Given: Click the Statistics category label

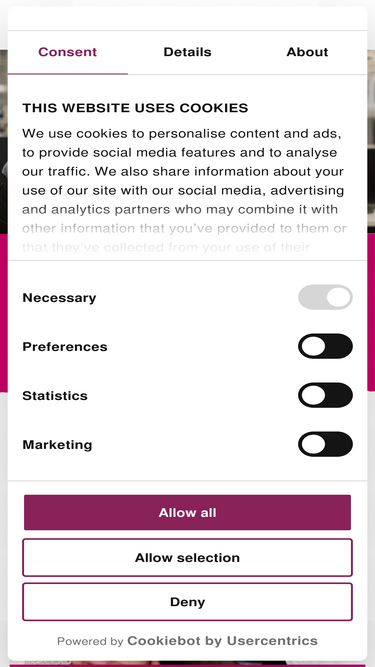Looking at the screenshot, I should tap(55, 396).
